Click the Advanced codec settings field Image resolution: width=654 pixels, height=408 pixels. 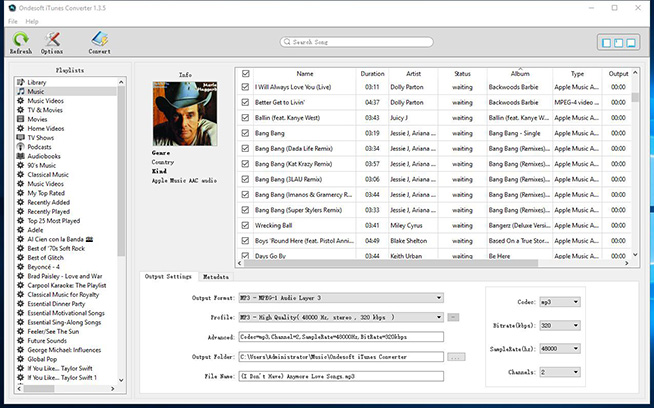(341, 337)
